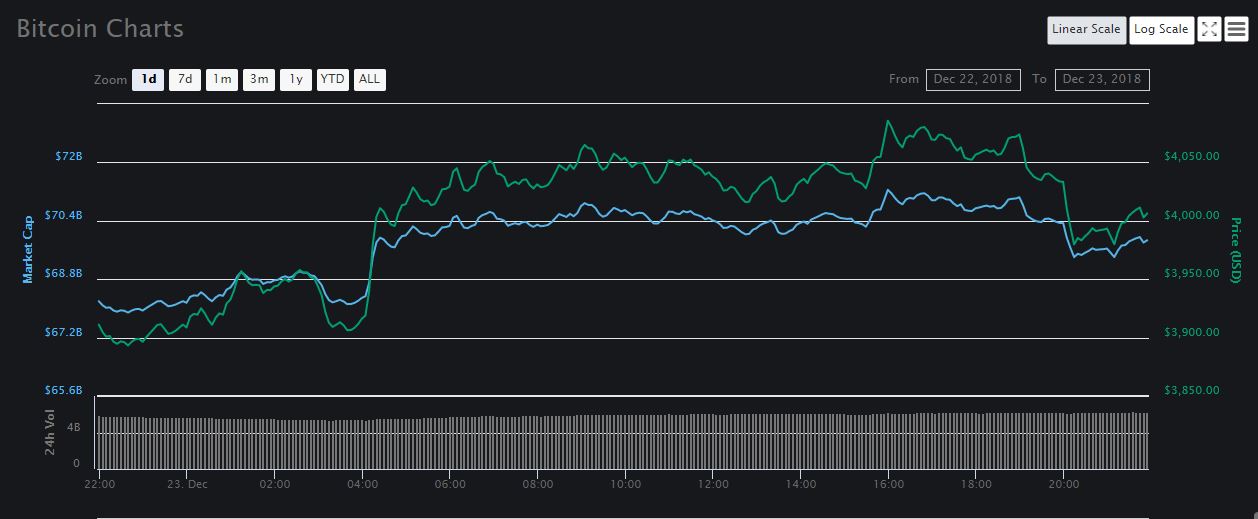Open the chart hamburger menu
This screenshot has height=519, width=1258.
[x=1236, y=29]
